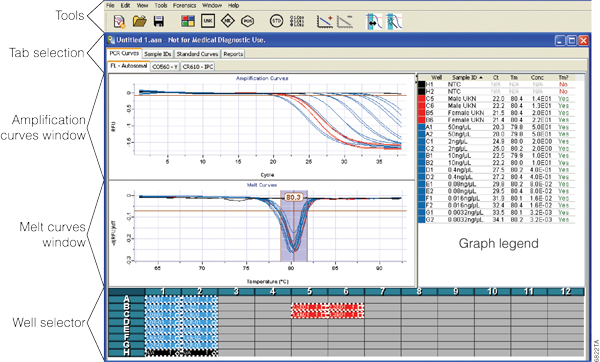This screenshot has height=362, width=600.
Task: Open the Edit menu
Action: (125, 5)
